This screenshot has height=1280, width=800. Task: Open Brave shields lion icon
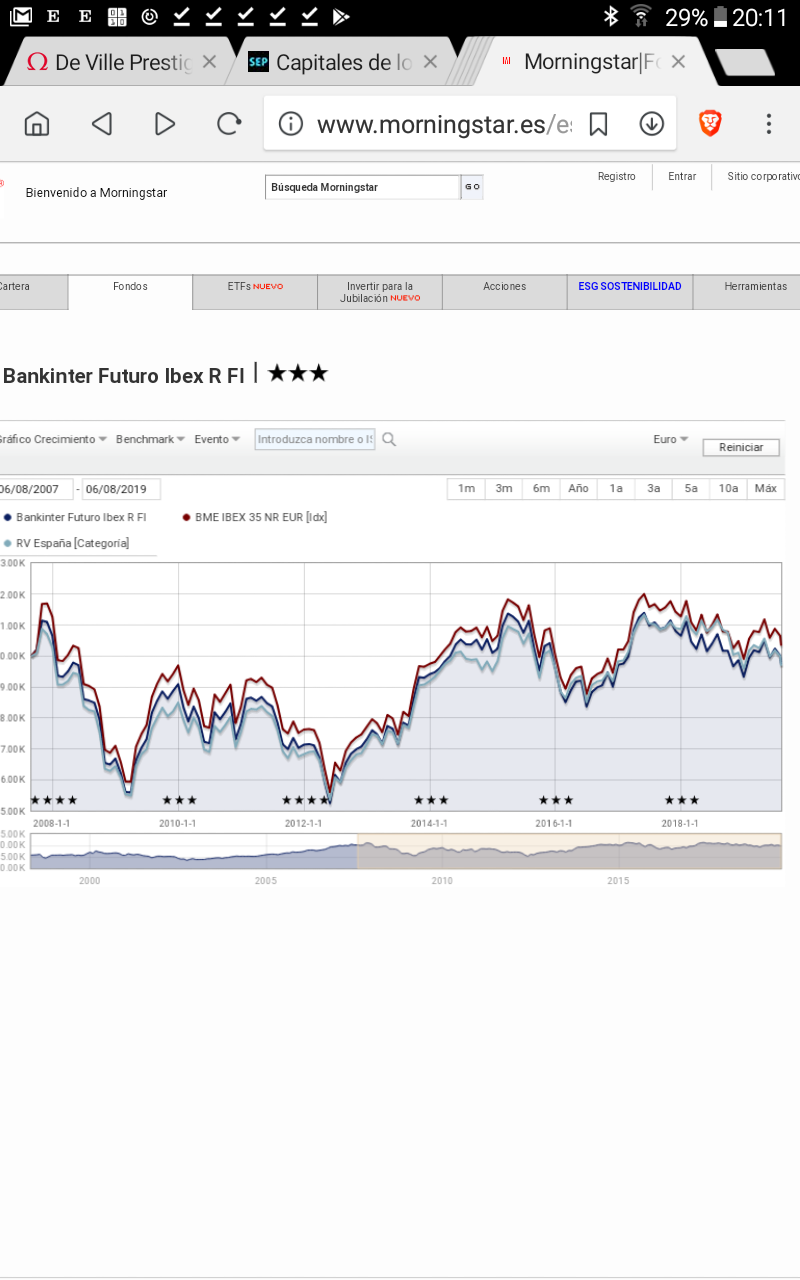click(x=710, y=124)
